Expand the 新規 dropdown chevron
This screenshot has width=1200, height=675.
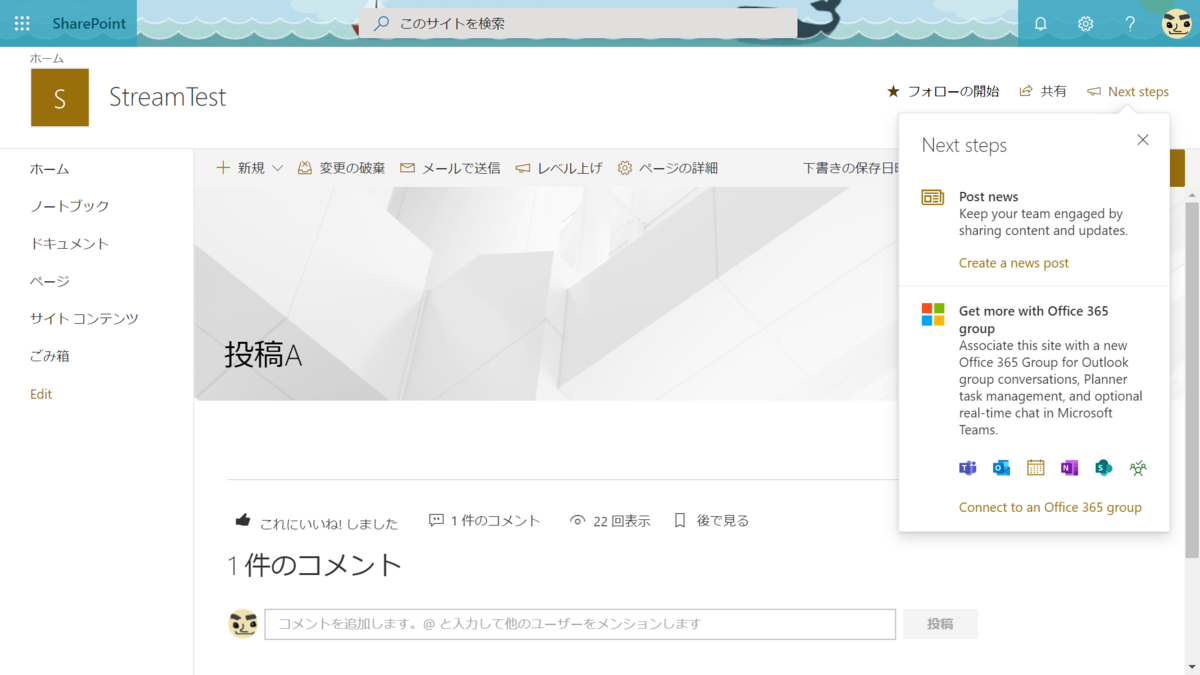277,168
